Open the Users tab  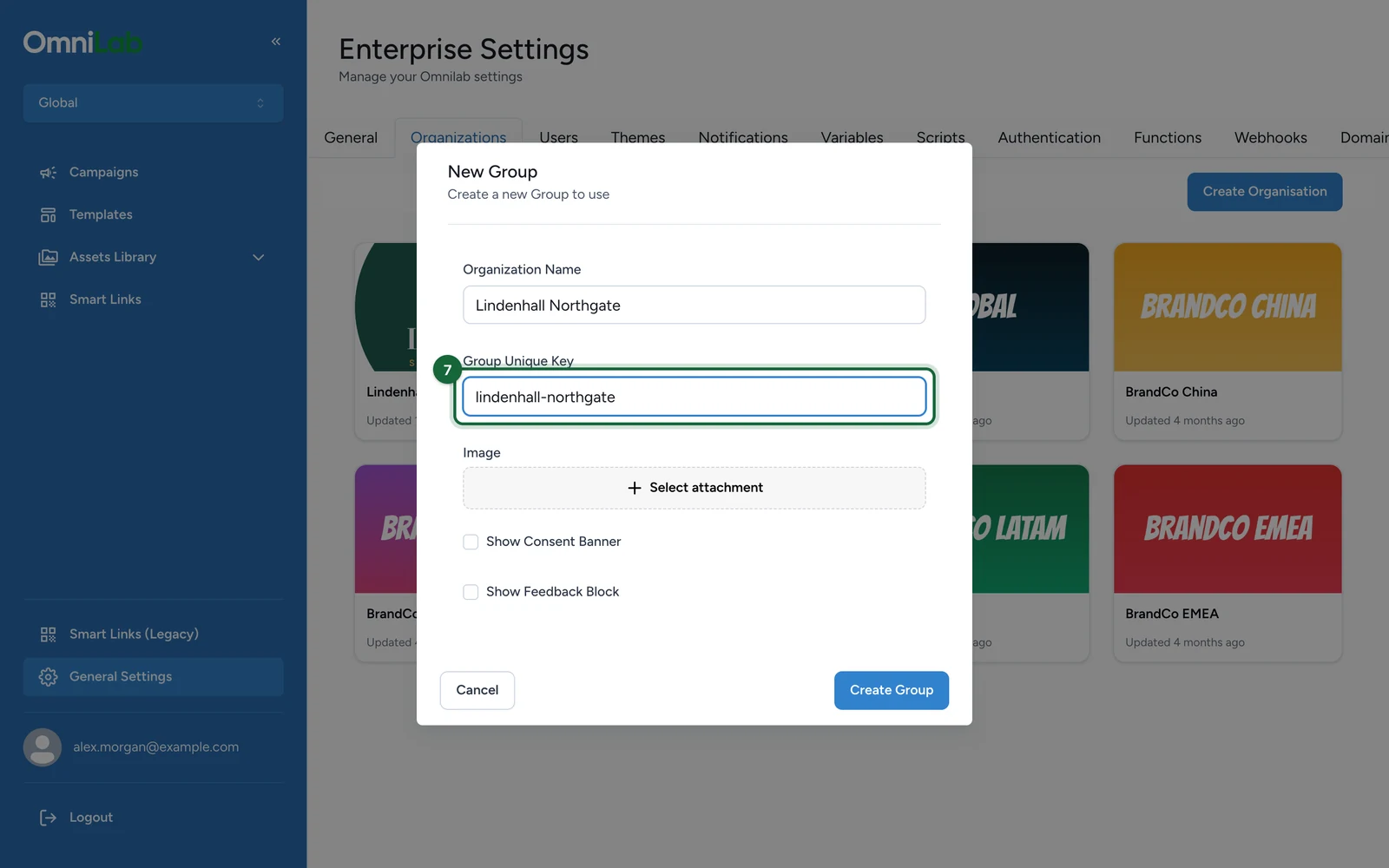(558, 138)
